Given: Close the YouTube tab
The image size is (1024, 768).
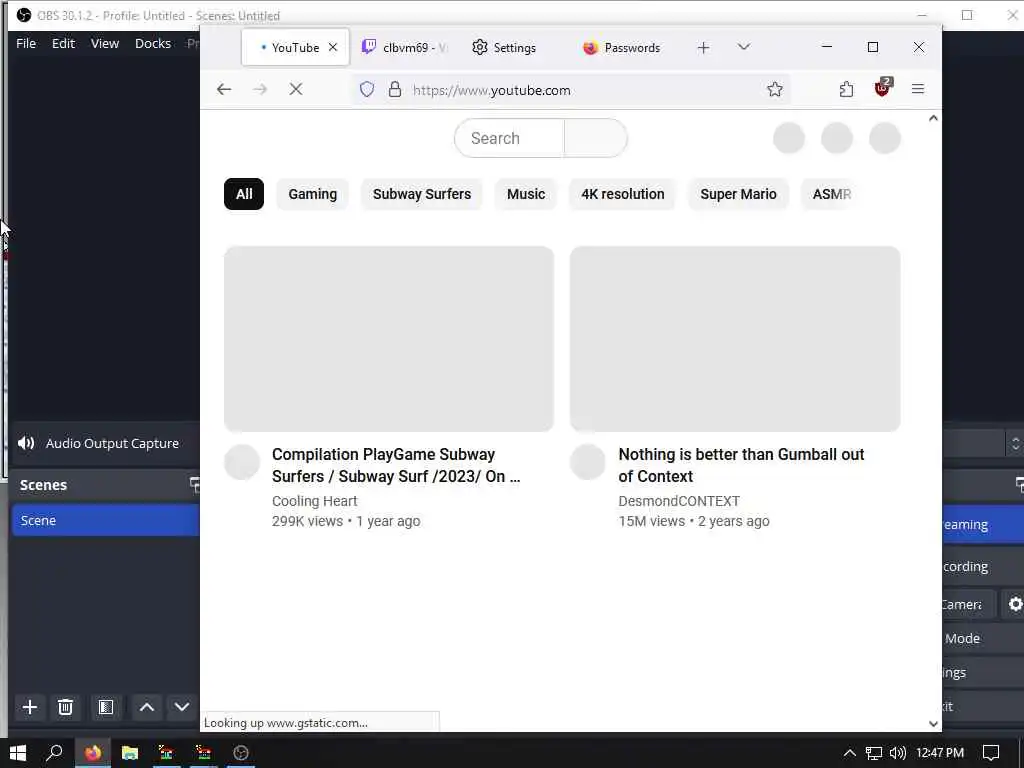Looking at the screenshot, I should click(x=333, y=47).
